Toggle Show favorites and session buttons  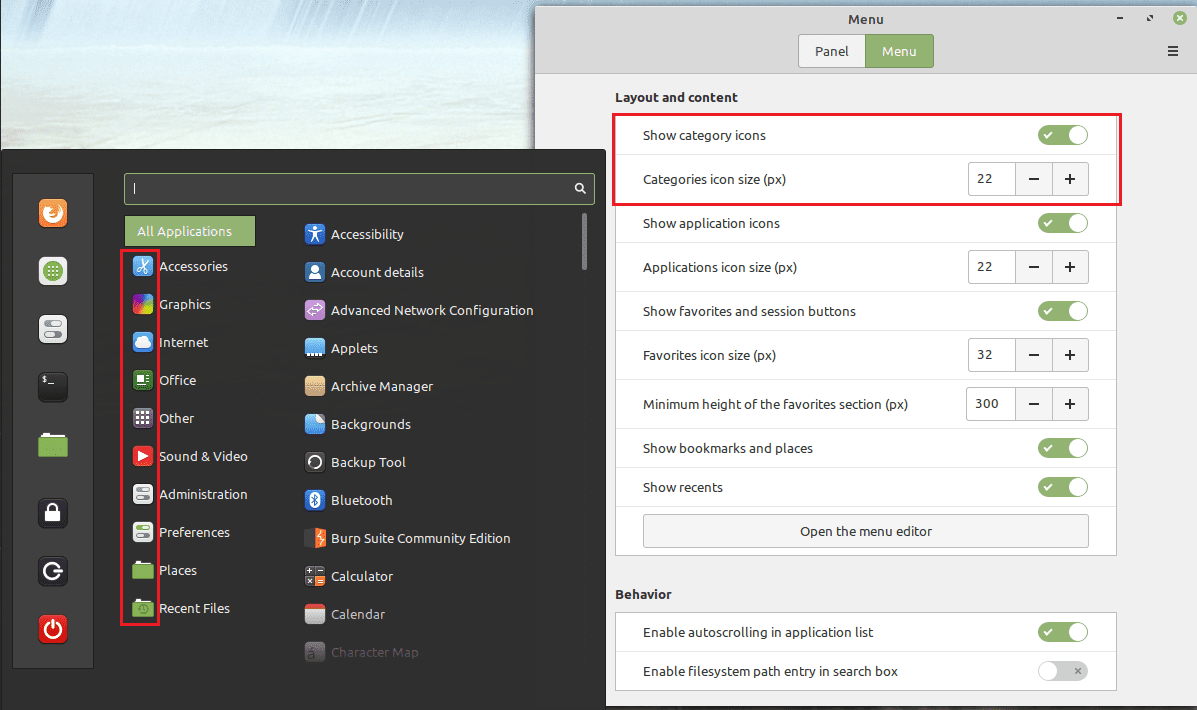pyautogui.click(x=1063, y=311)
